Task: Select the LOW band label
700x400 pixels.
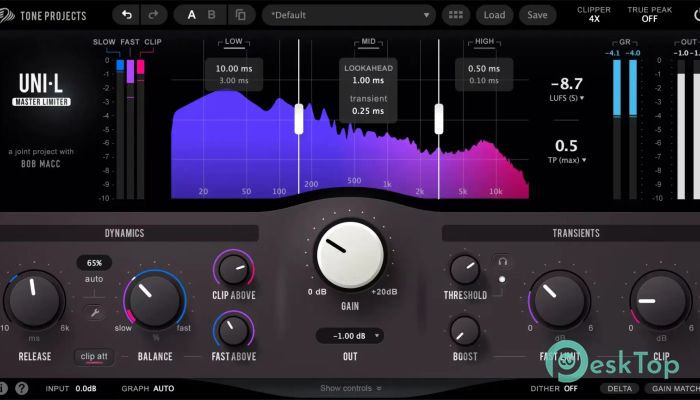Action: point(233,42)
